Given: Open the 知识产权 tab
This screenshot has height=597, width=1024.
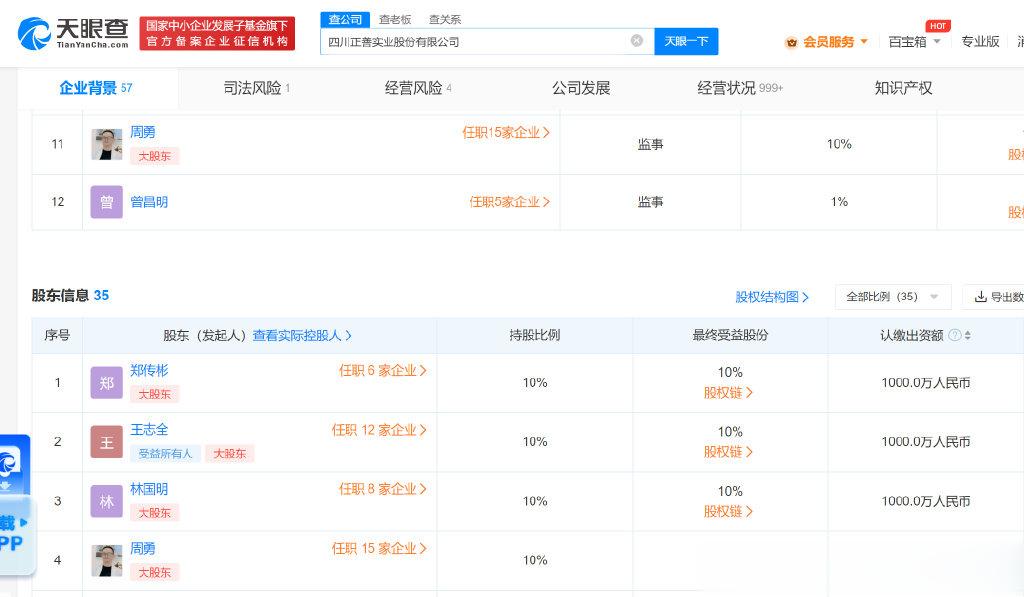Looking at the screenshot, I should click(x=903, y=88).
